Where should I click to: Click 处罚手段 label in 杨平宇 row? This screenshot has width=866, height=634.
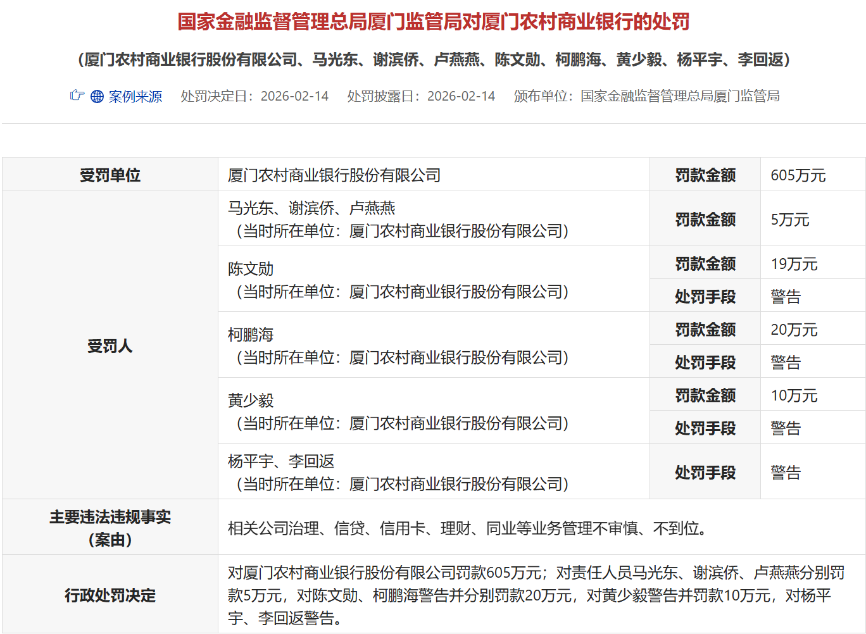tap(705, 472)
